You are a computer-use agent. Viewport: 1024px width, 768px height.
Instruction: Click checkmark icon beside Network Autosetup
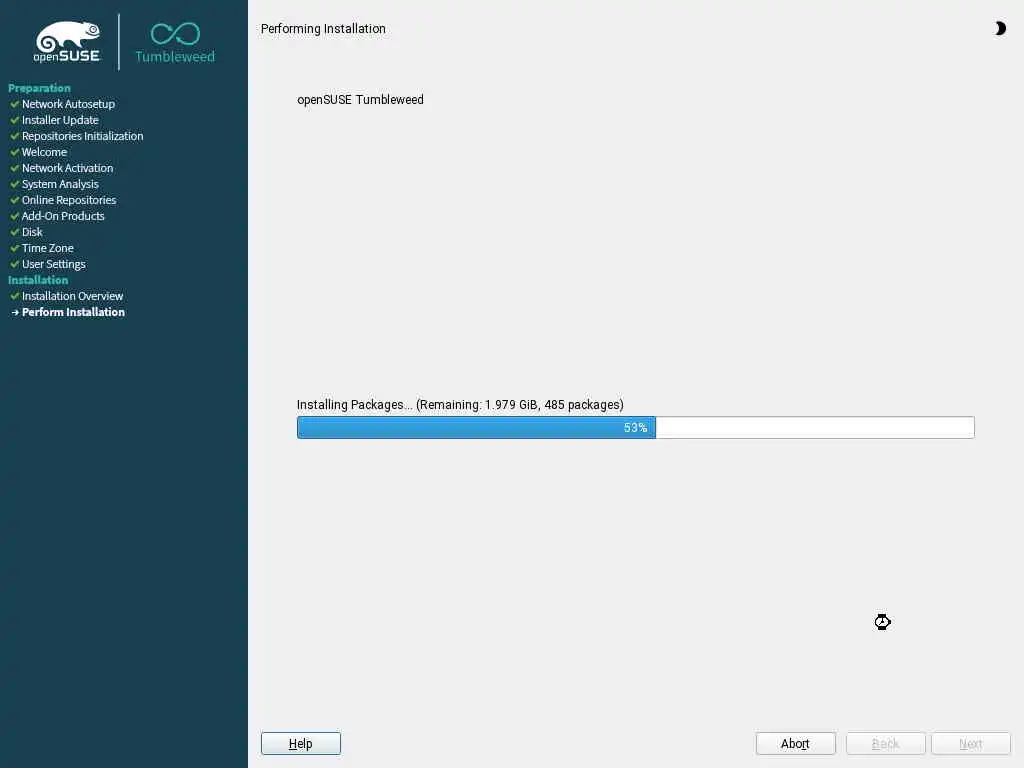pos(14,104)
